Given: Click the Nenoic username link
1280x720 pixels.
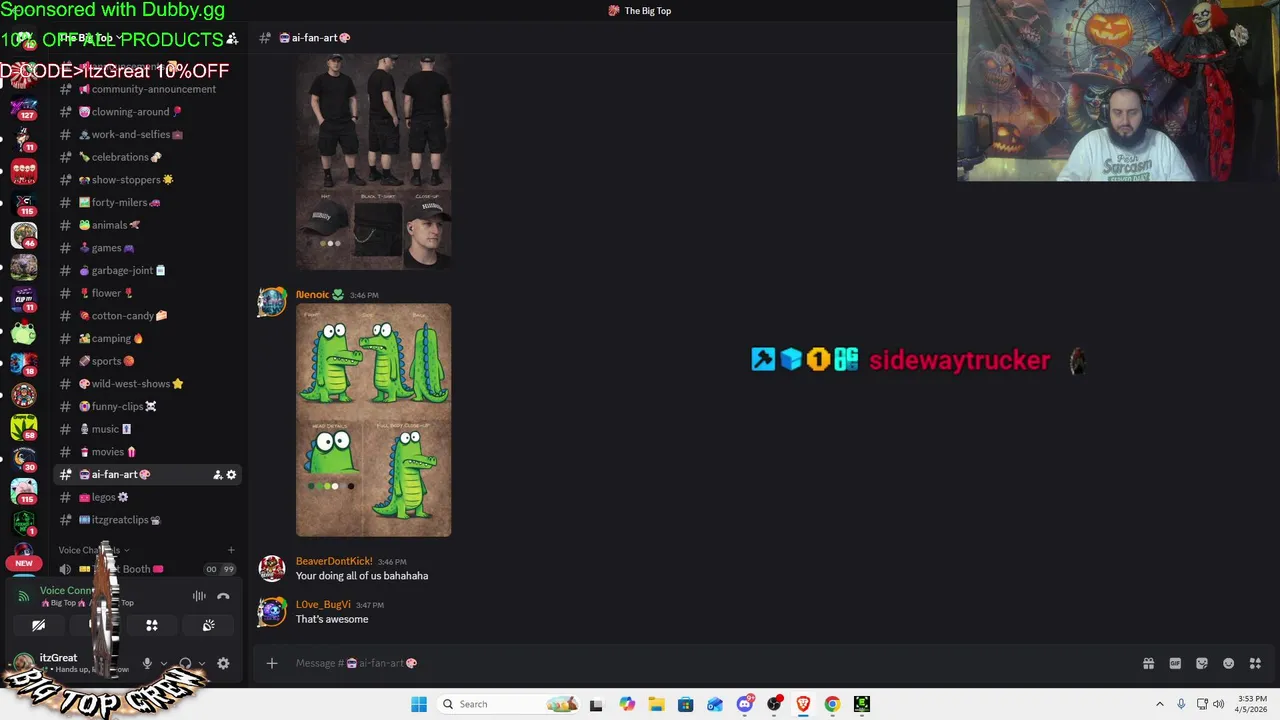Looking at the screenshot, I should pos(312,295).
